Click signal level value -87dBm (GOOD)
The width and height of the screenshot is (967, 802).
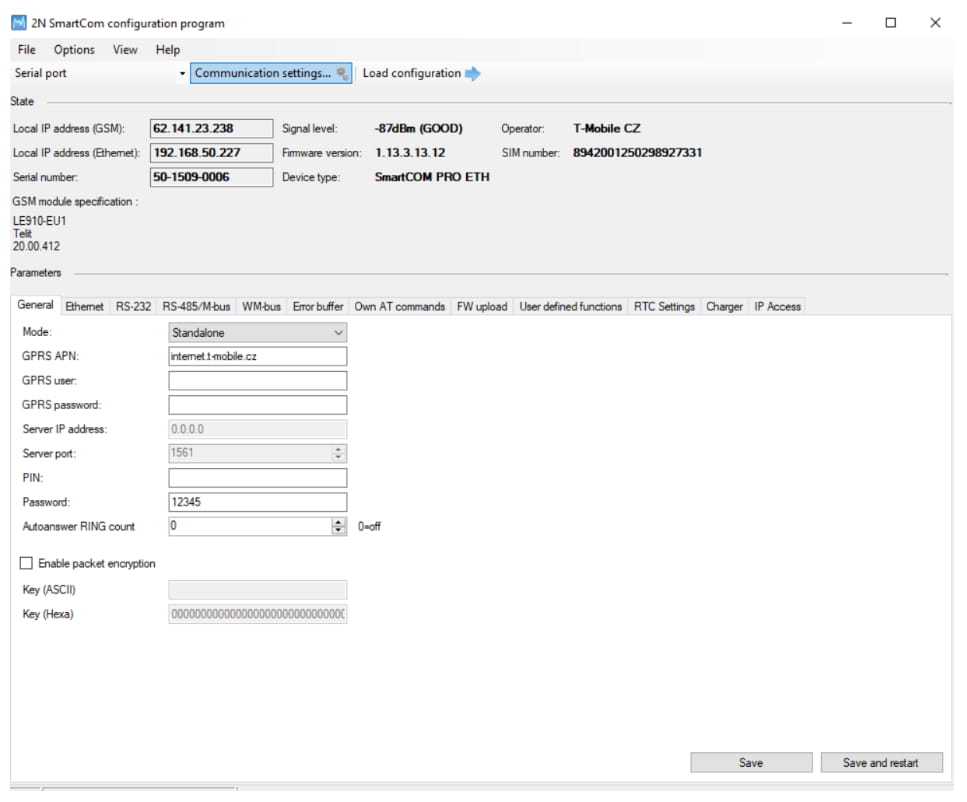(x=419, y=129)
